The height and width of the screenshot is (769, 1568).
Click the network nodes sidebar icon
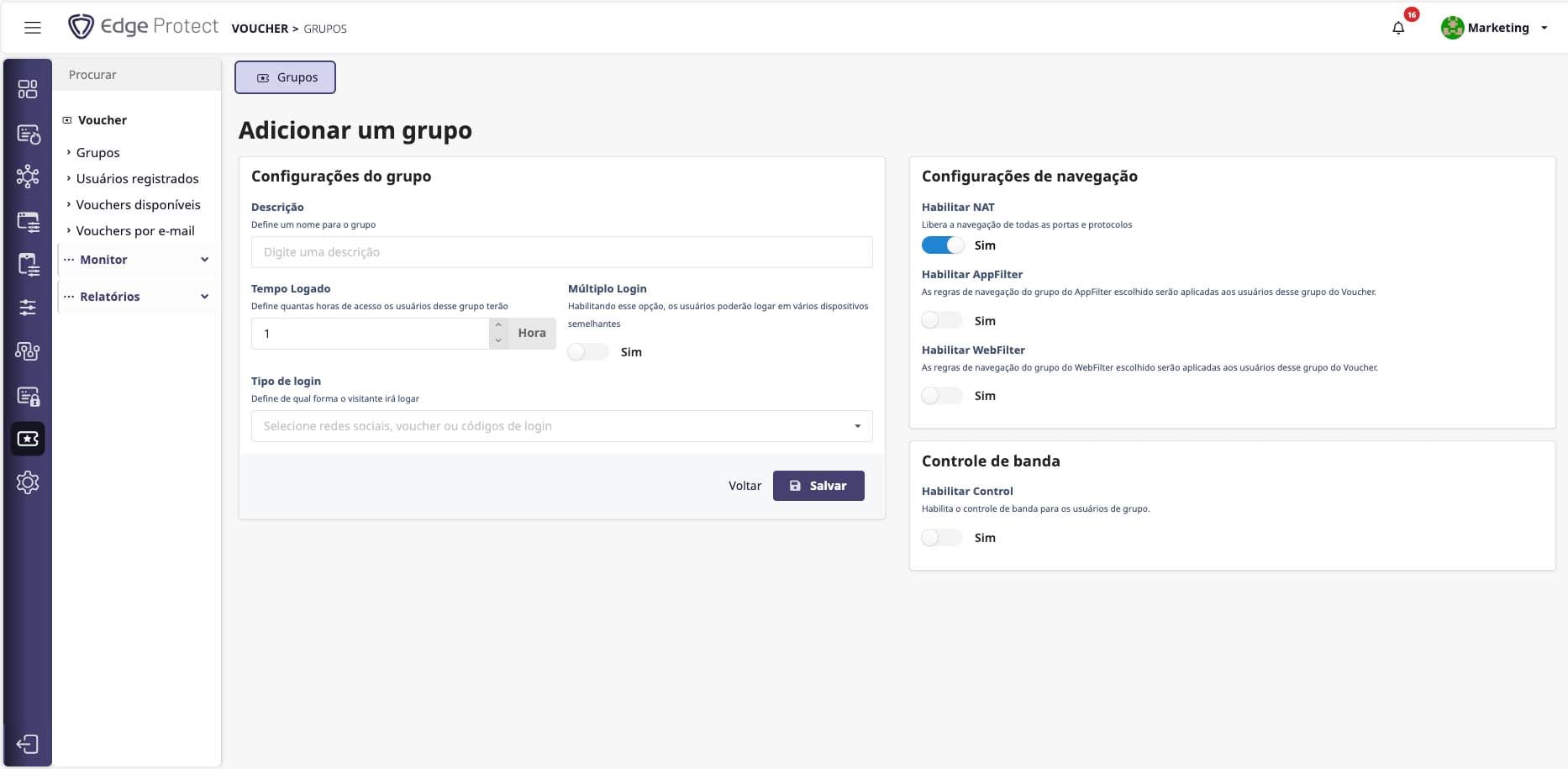[x=28, y=176]
